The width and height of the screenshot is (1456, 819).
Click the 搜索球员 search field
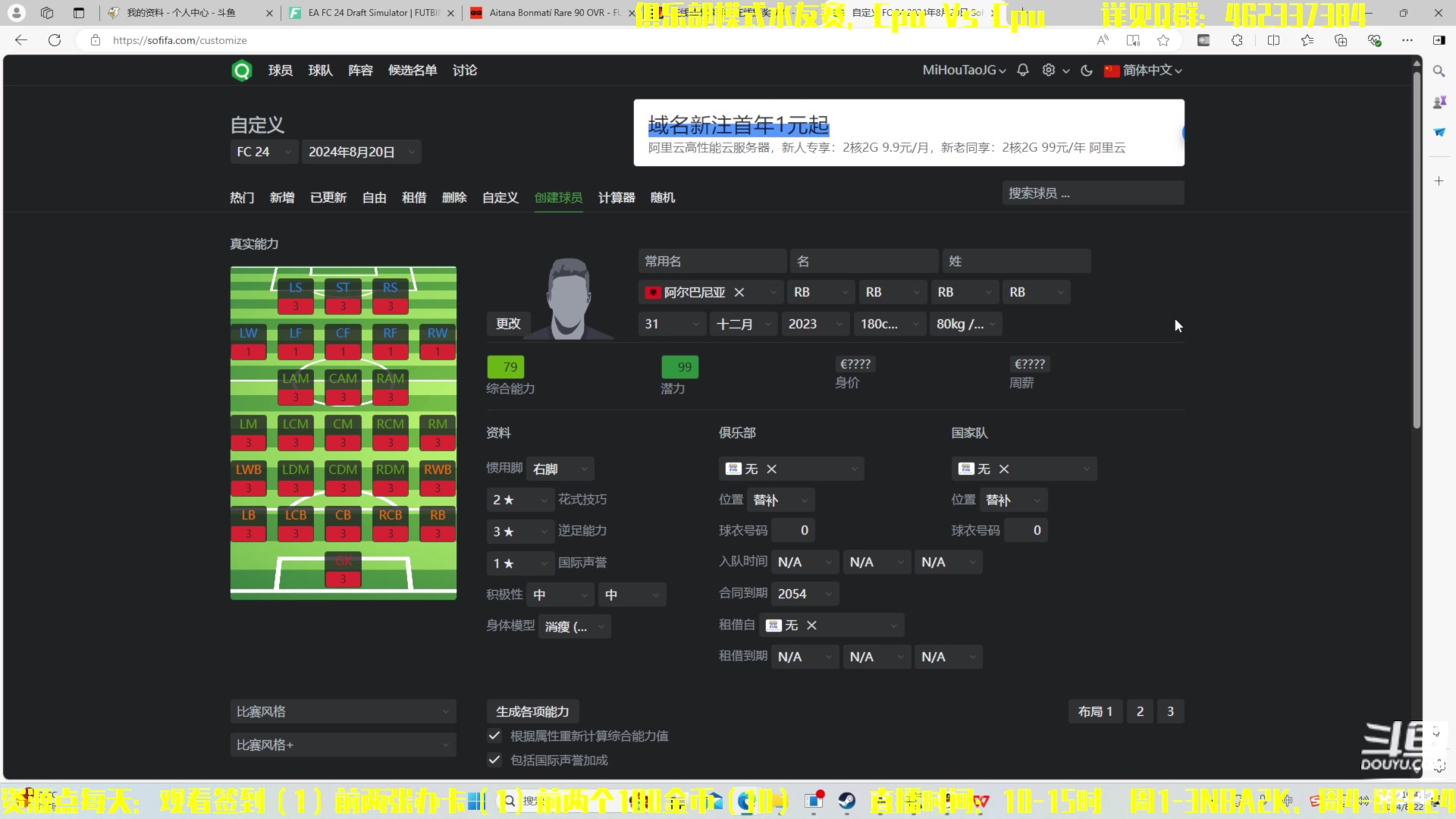click(1093, 193)
